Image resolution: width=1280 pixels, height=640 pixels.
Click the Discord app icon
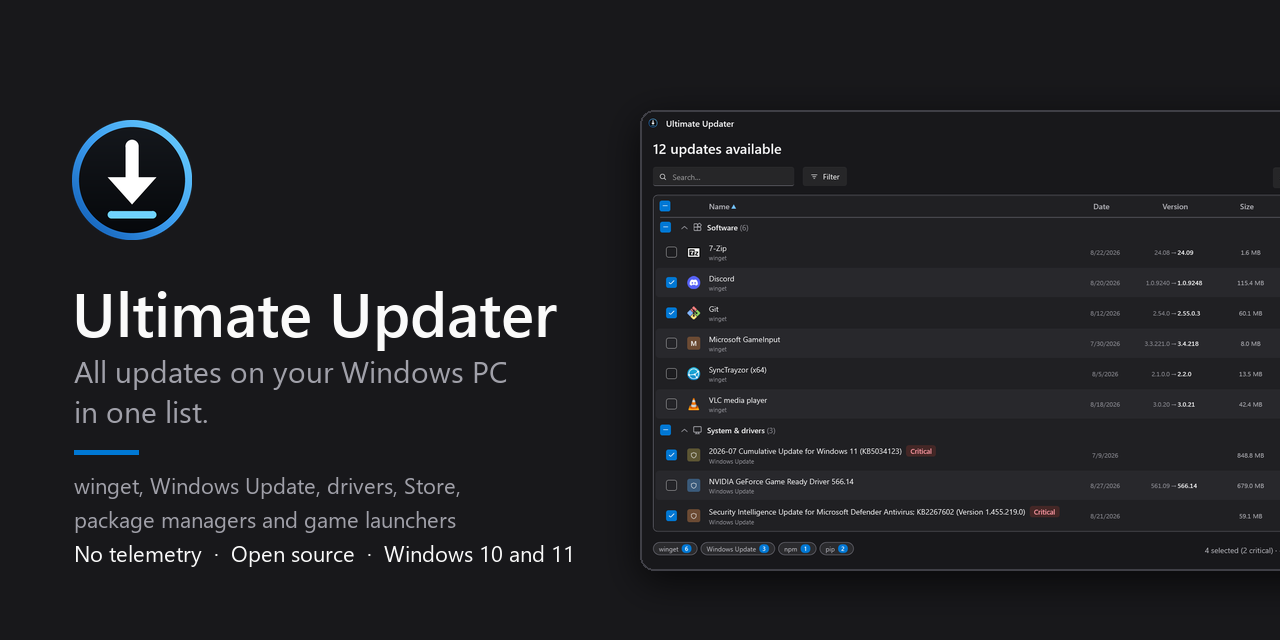coord(694,283)
